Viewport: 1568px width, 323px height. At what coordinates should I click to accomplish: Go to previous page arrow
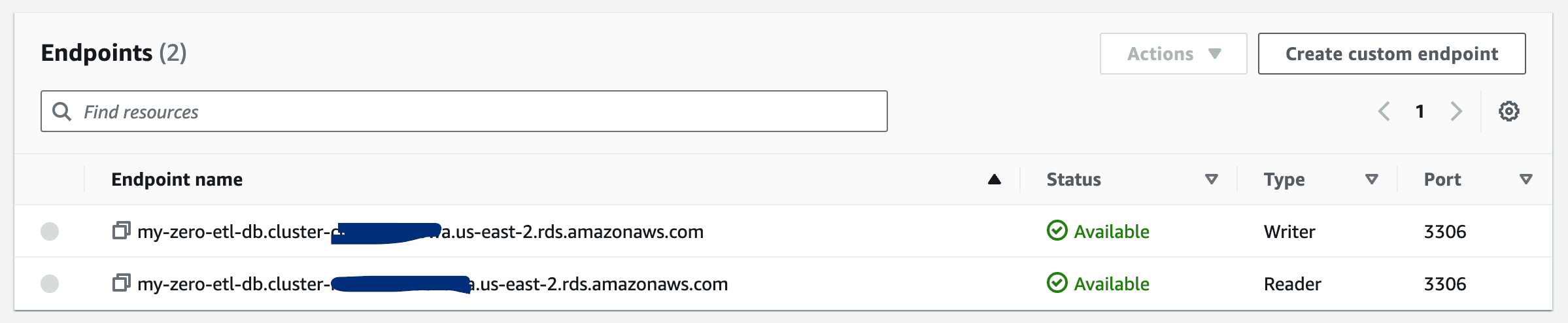point(1384,111)
